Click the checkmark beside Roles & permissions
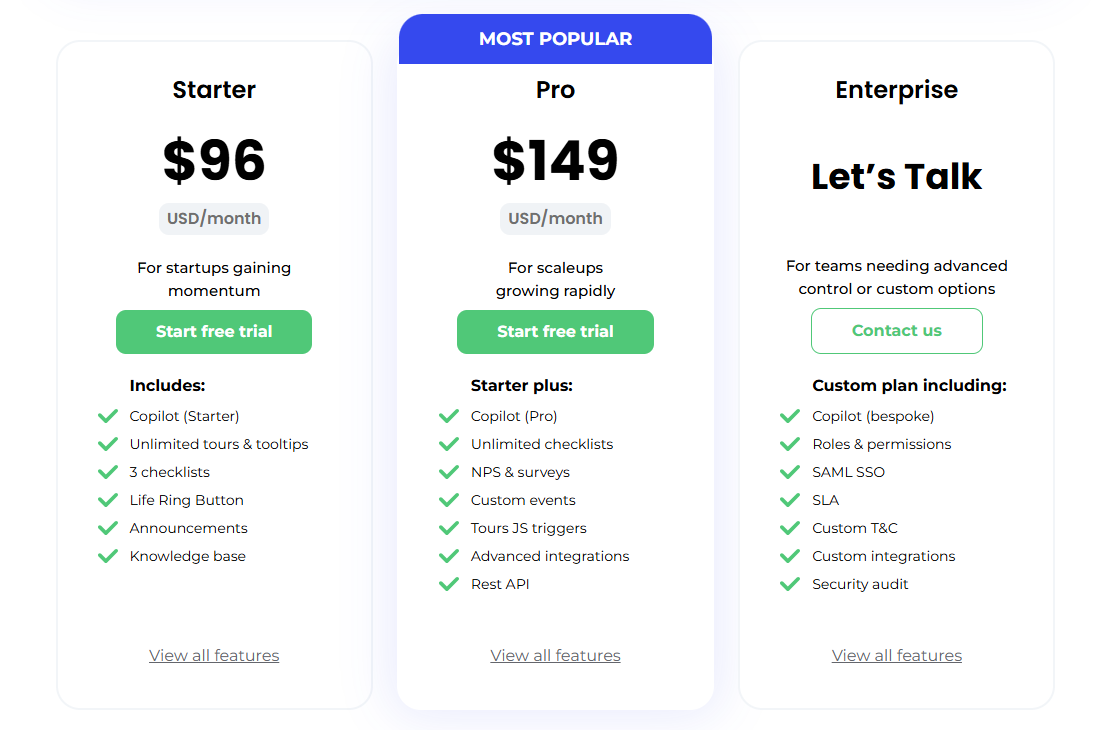The width and height of the screenshot is (1120, 730). pyautogui.click(x=790, y=444)
